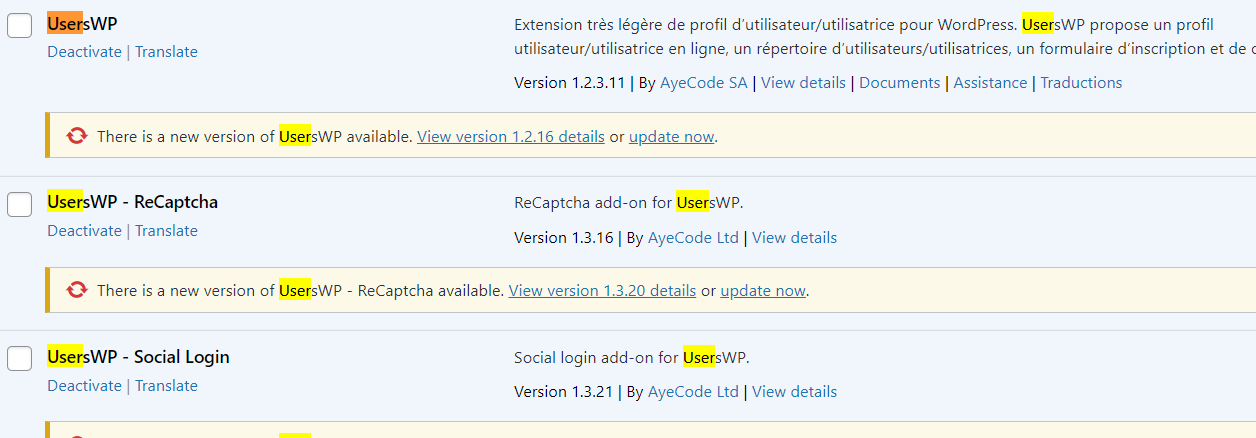Open the Documents link for UsersWP
This screenshot has height=438, width=1256.
pos(899,83)
